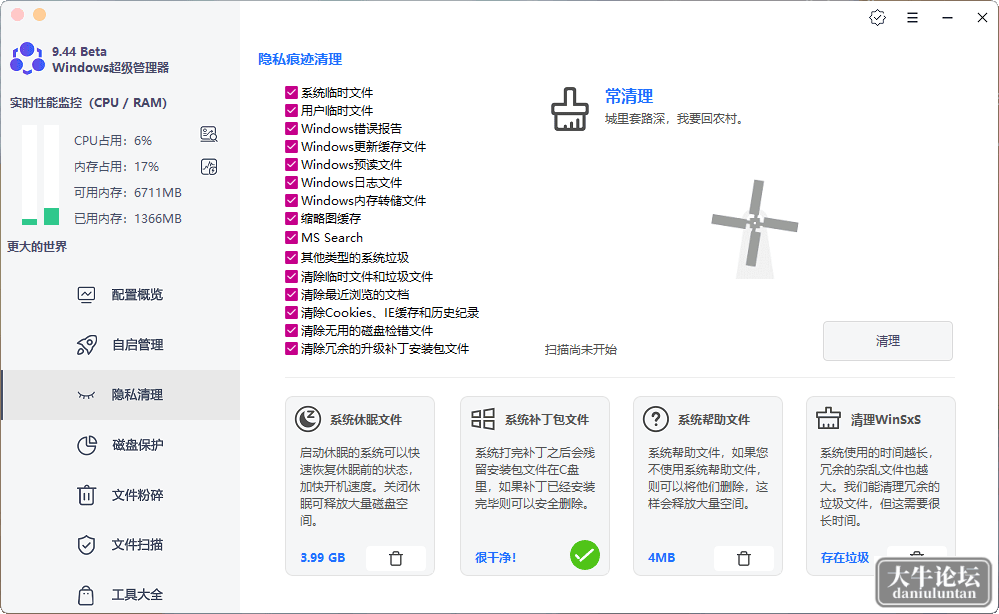Toggle Windows日志文件 checkbox
Viewport: 999px width, 614px height.
(x=291, y=182)
